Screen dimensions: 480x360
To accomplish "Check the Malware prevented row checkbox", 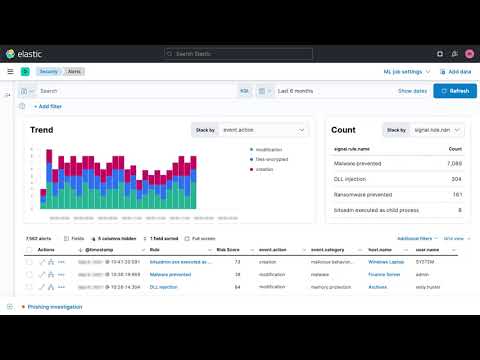I will 29,275.
